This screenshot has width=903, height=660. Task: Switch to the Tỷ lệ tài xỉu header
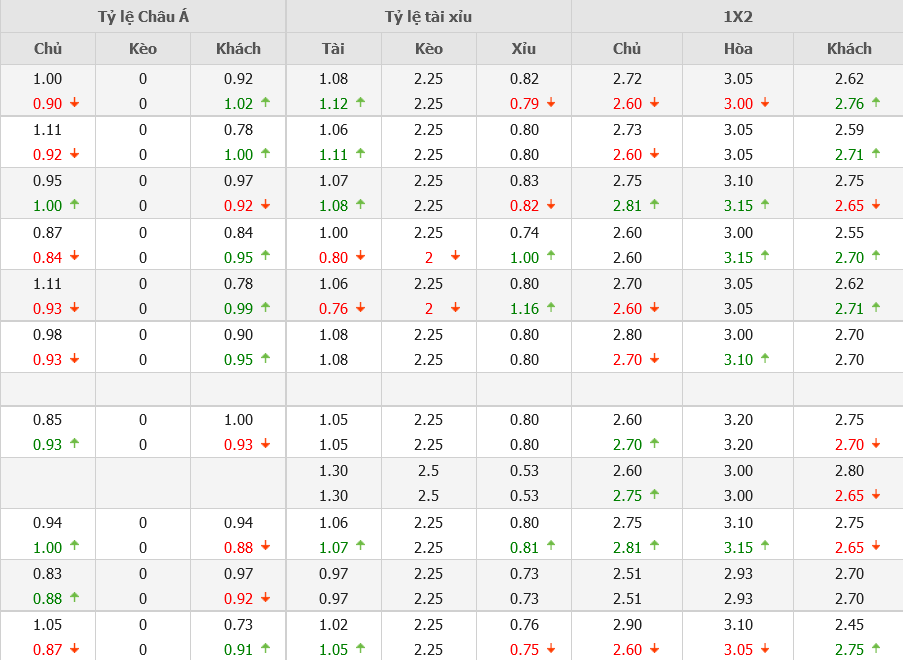tap(428, 17)
